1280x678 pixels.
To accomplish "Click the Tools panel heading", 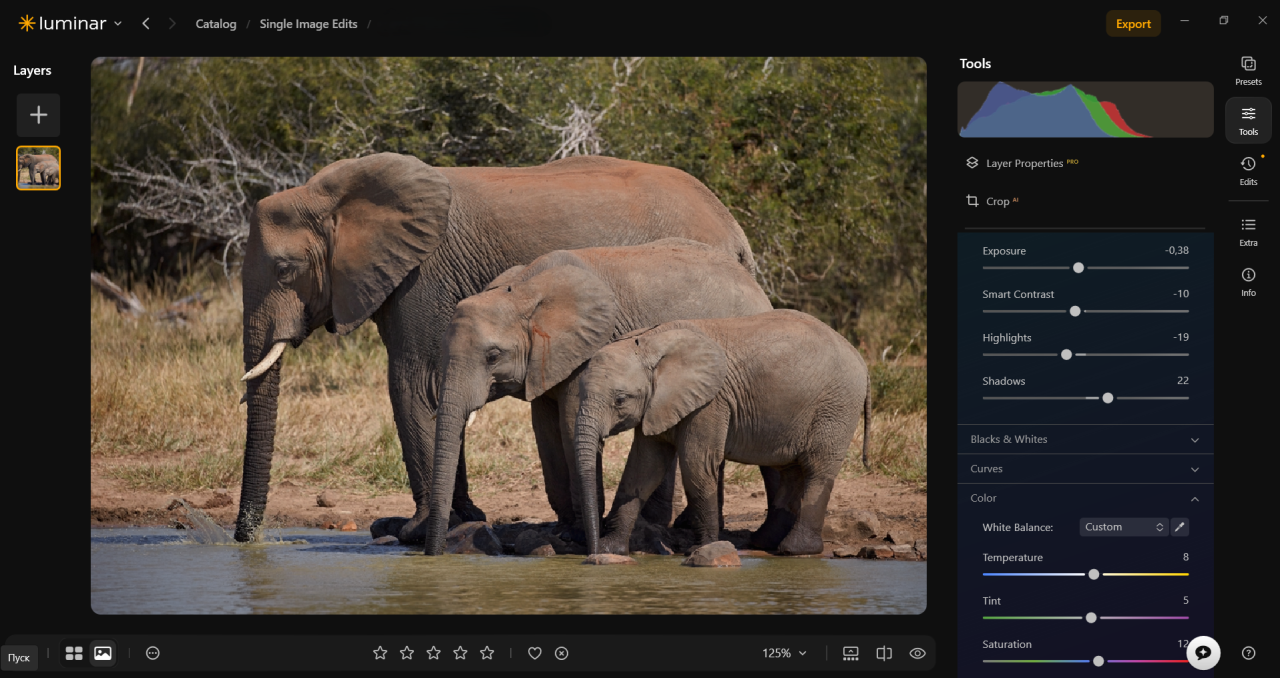I will click(x=975, y=64).
